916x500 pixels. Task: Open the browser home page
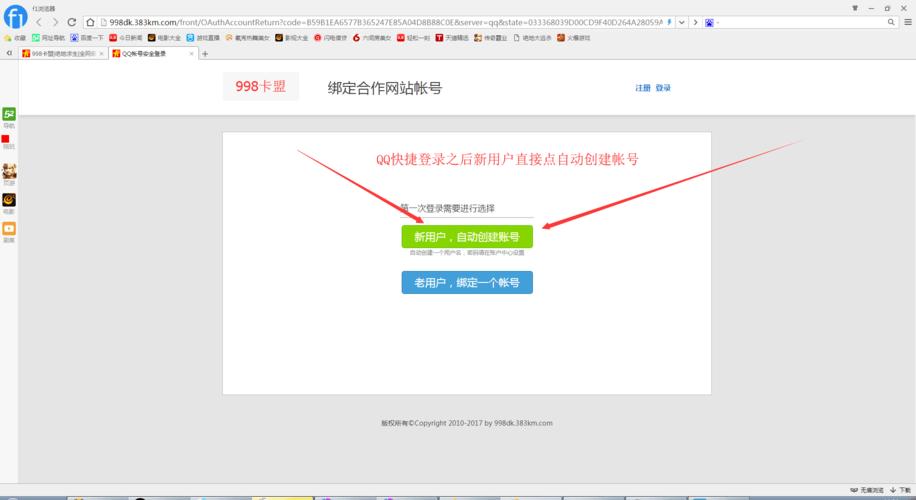click(90, 22)
